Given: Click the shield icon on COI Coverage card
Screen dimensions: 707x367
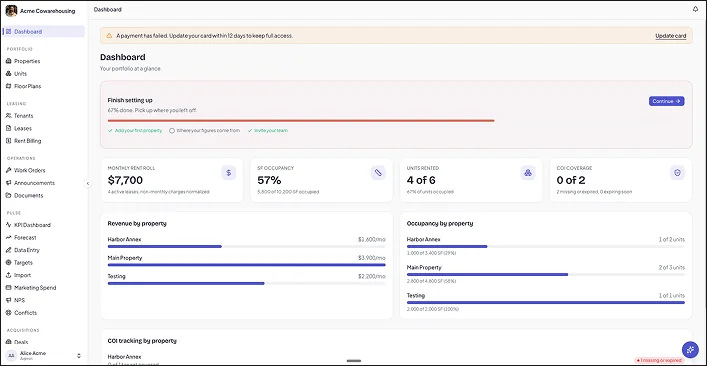Looking at the screenshot, I should tap(677, 173).
